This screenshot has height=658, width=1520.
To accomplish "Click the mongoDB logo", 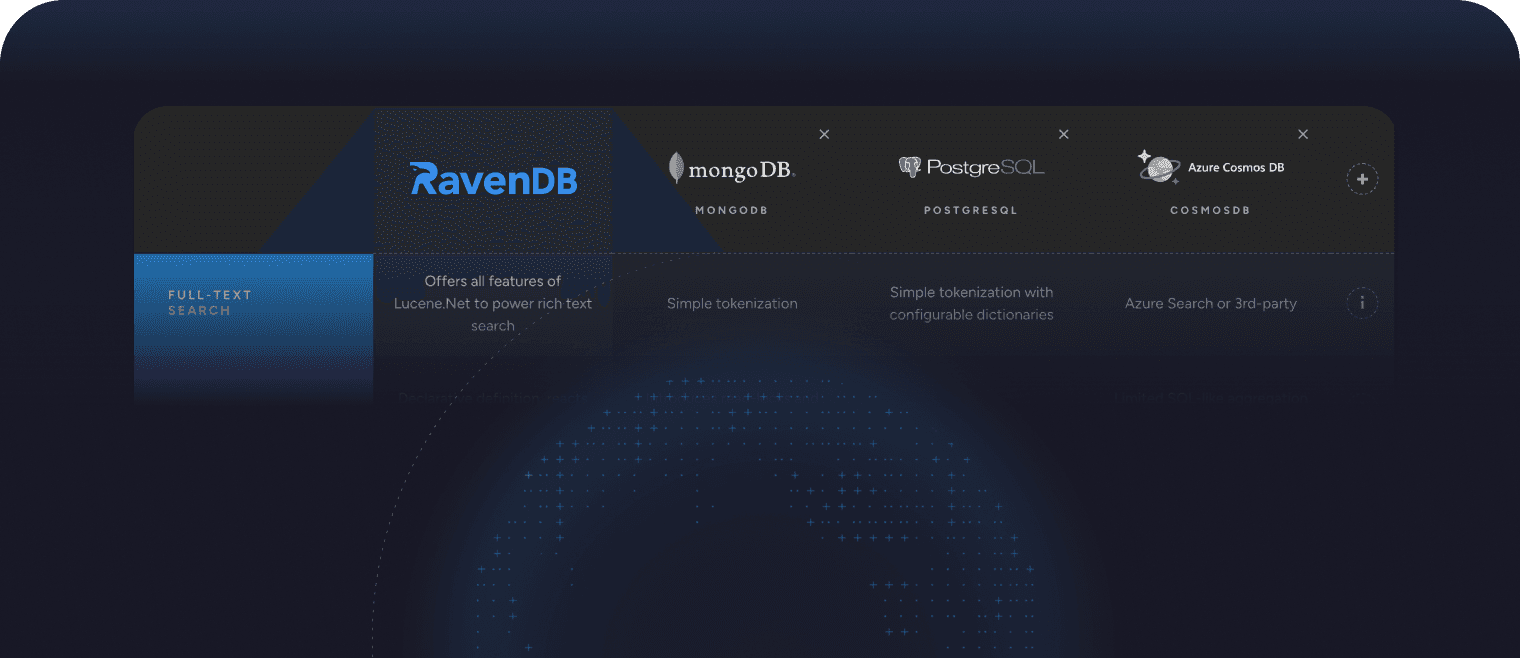I will [x=732, y=169].
